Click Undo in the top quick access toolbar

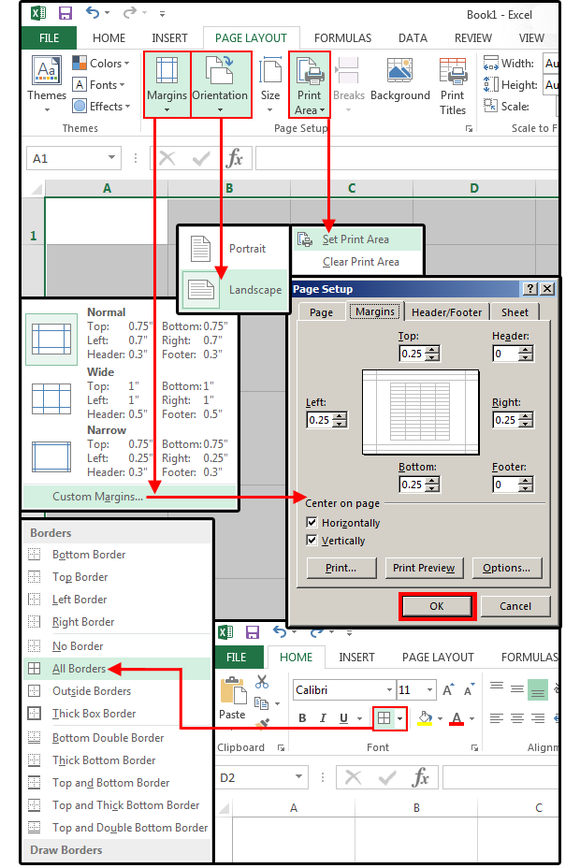[92, 13]
